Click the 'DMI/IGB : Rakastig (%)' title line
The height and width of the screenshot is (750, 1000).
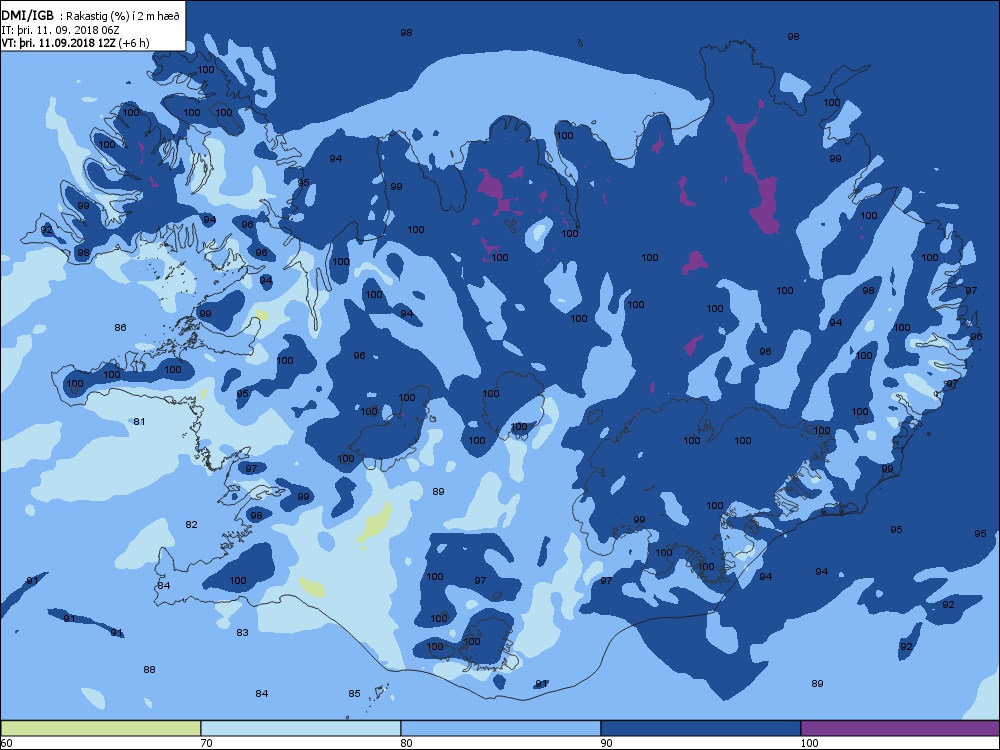click(90, 16)
